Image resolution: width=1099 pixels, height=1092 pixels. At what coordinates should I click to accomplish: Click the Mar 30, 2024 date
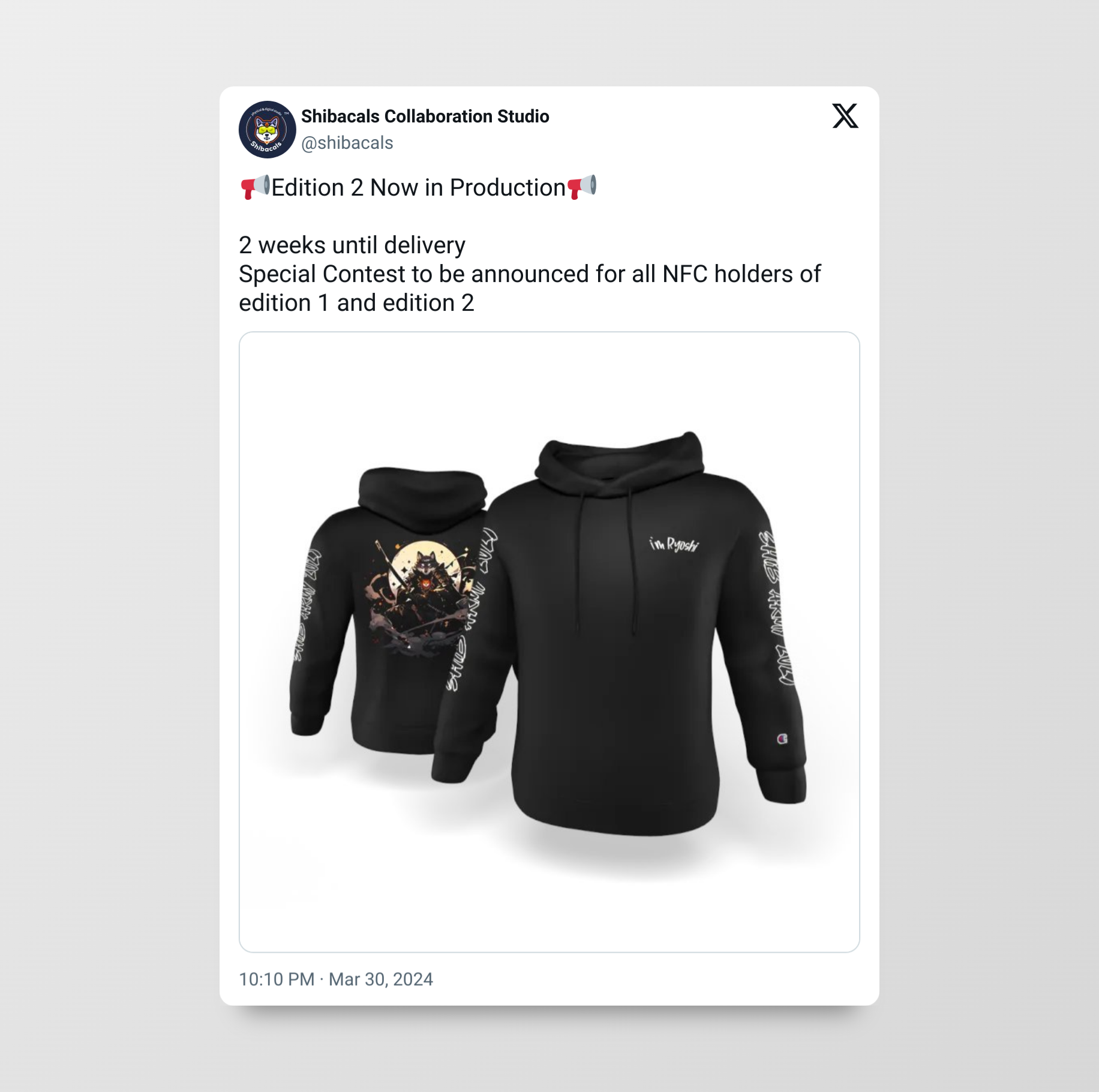pos(381,979)
